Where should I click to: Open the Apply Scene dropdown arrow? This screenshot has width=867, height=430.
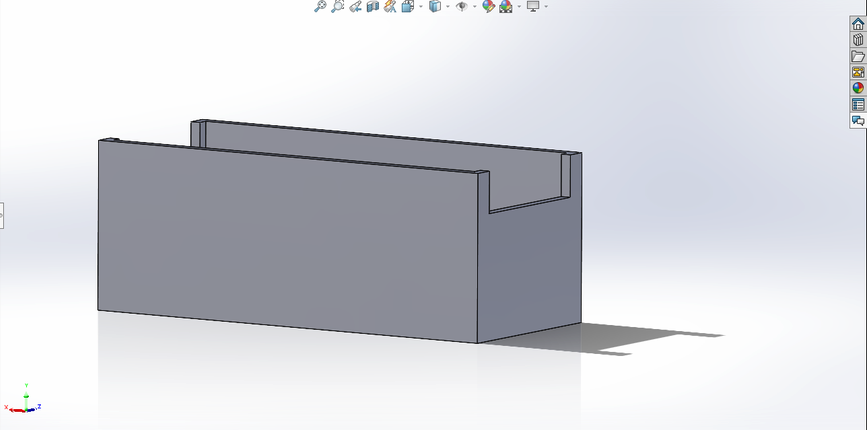519,7
